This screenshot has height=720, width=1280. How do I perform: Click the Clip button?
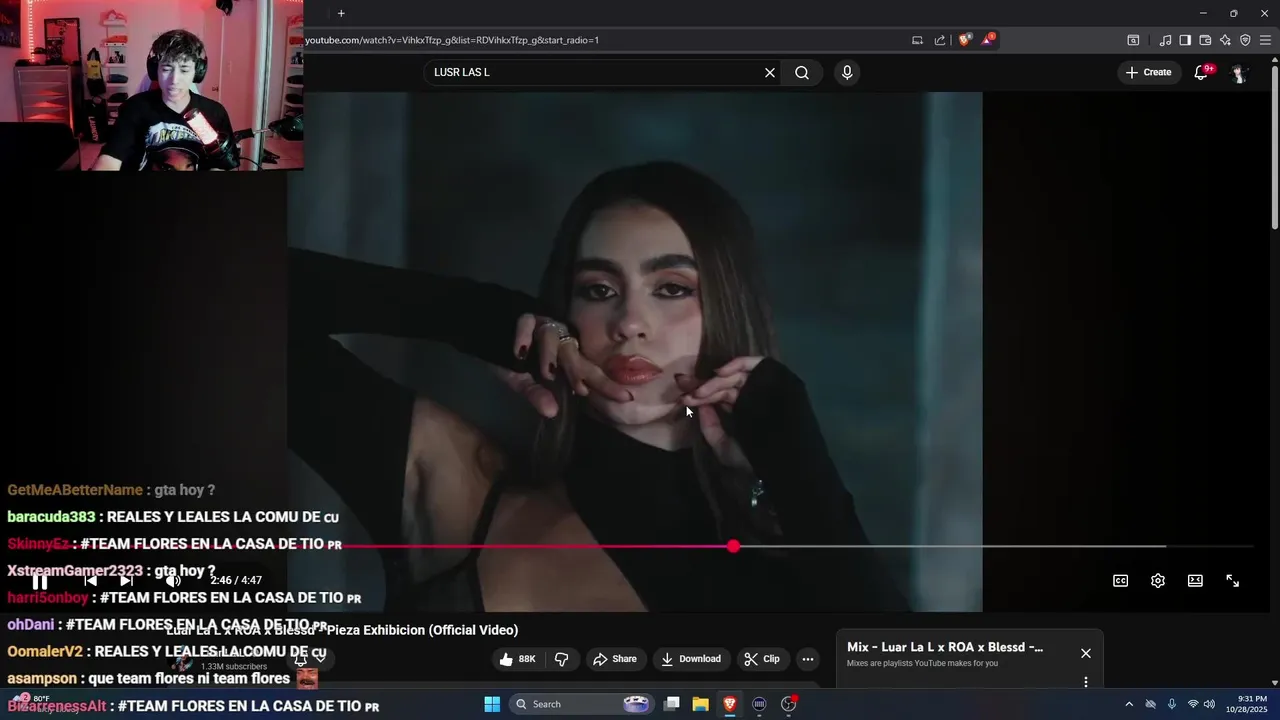762,659
